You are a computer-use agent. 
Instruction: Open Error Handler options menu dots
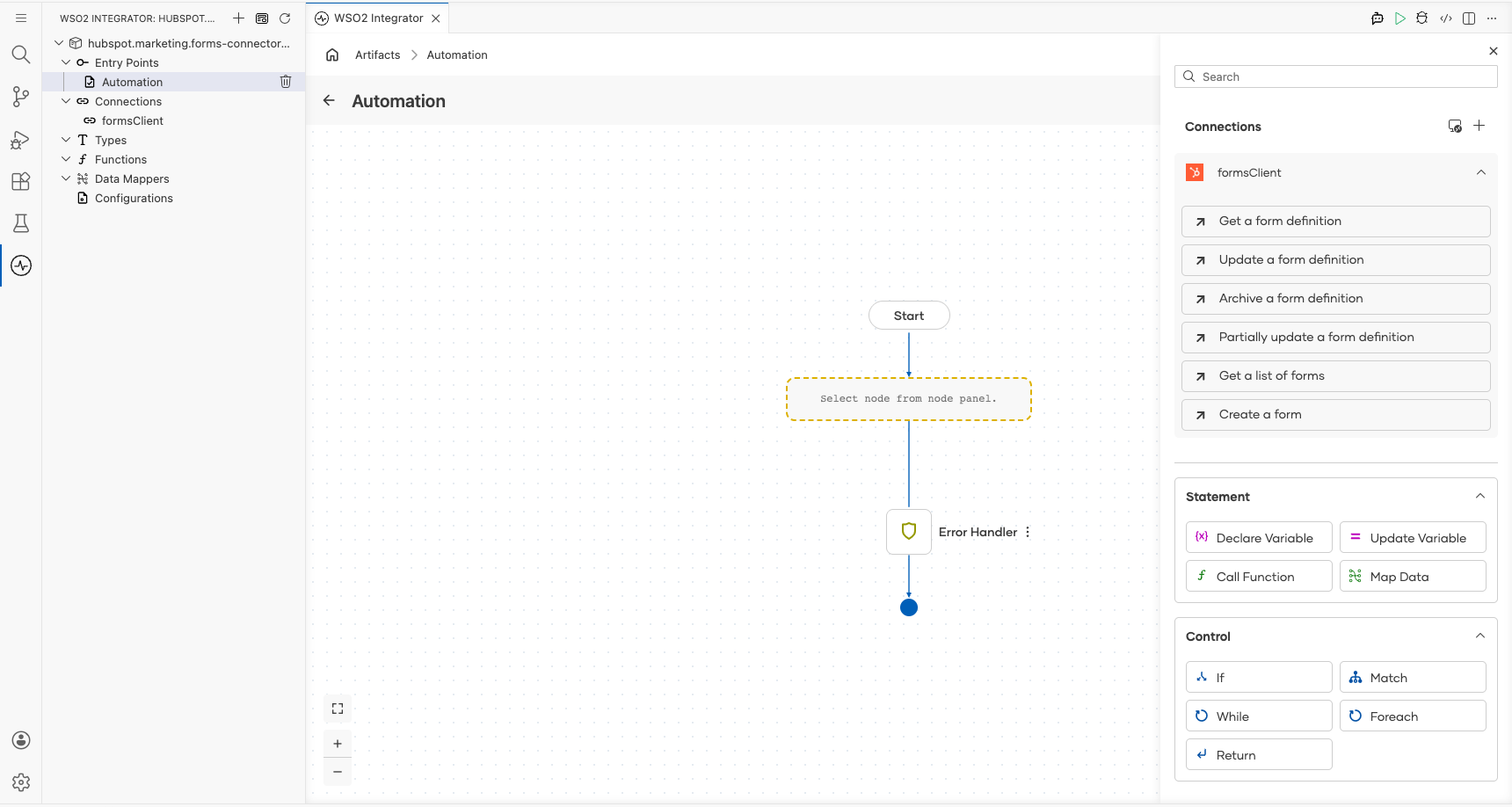[x=1028, y=532]
